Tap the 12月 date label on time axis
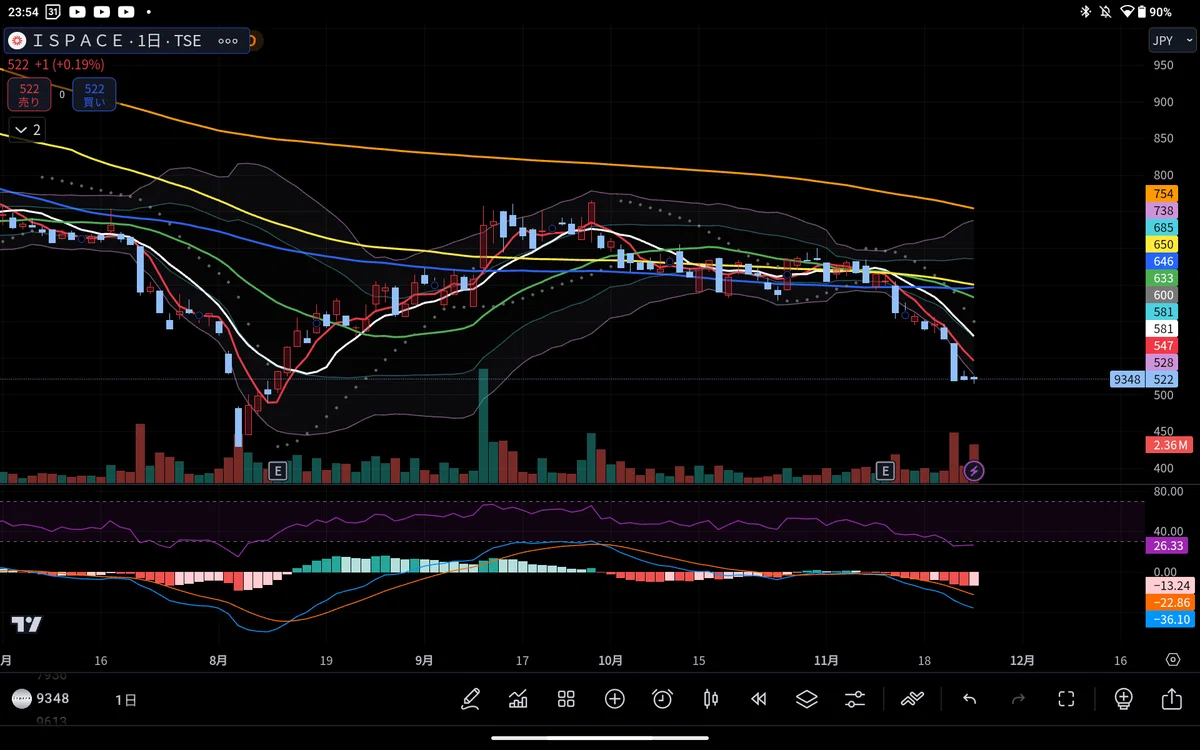 [1022, 660]
